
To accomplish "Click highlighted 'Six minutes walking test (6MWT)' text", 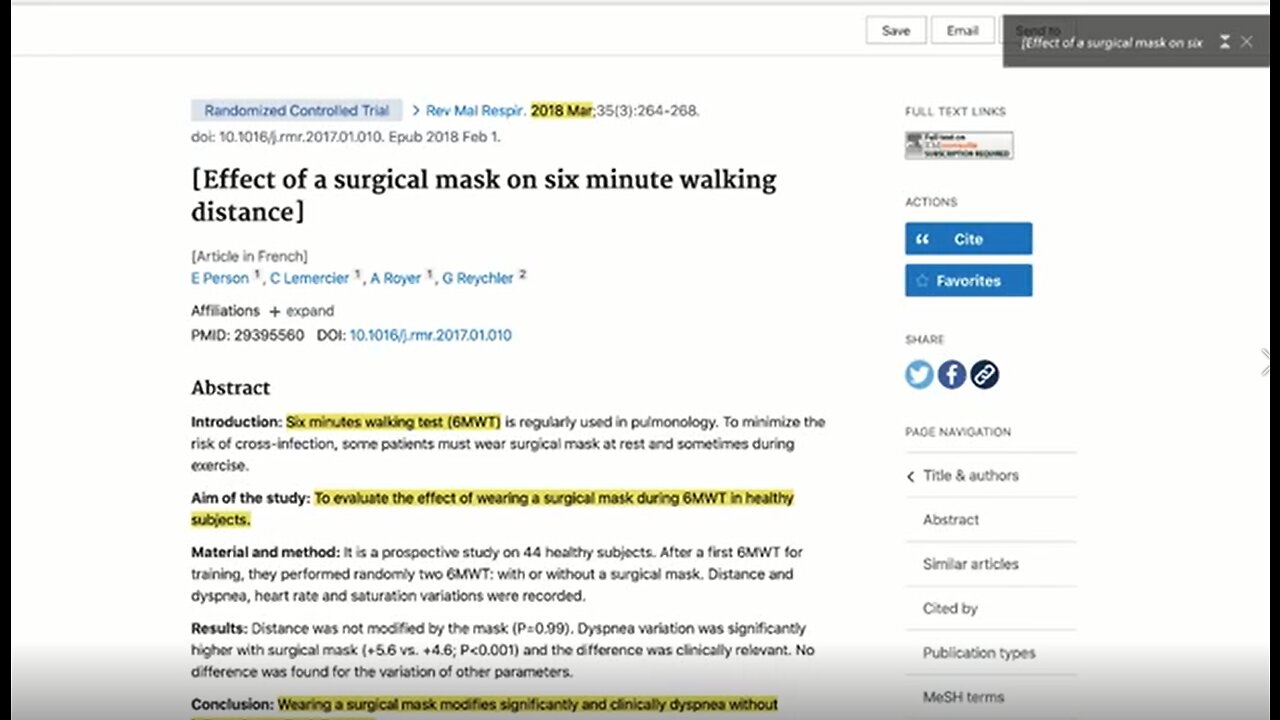I will tap(393, 422).
